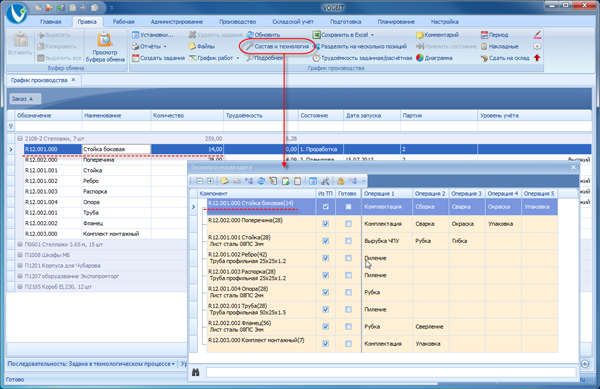Split item with Разделить на несколько позиций
The height and width of the screenshot is (389, 600).
pyautogui.click(x=360, y=46)
